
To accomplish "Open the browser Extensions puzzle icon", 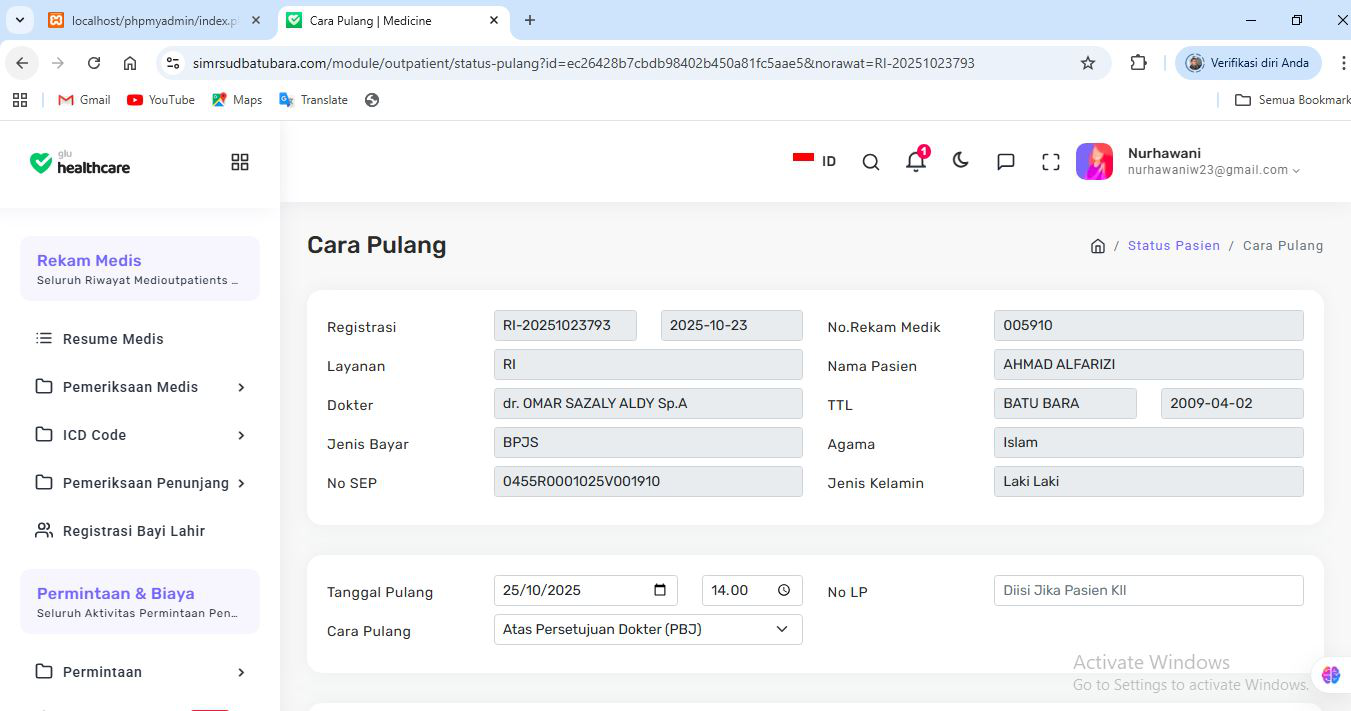I will [x=1138, y=63].
